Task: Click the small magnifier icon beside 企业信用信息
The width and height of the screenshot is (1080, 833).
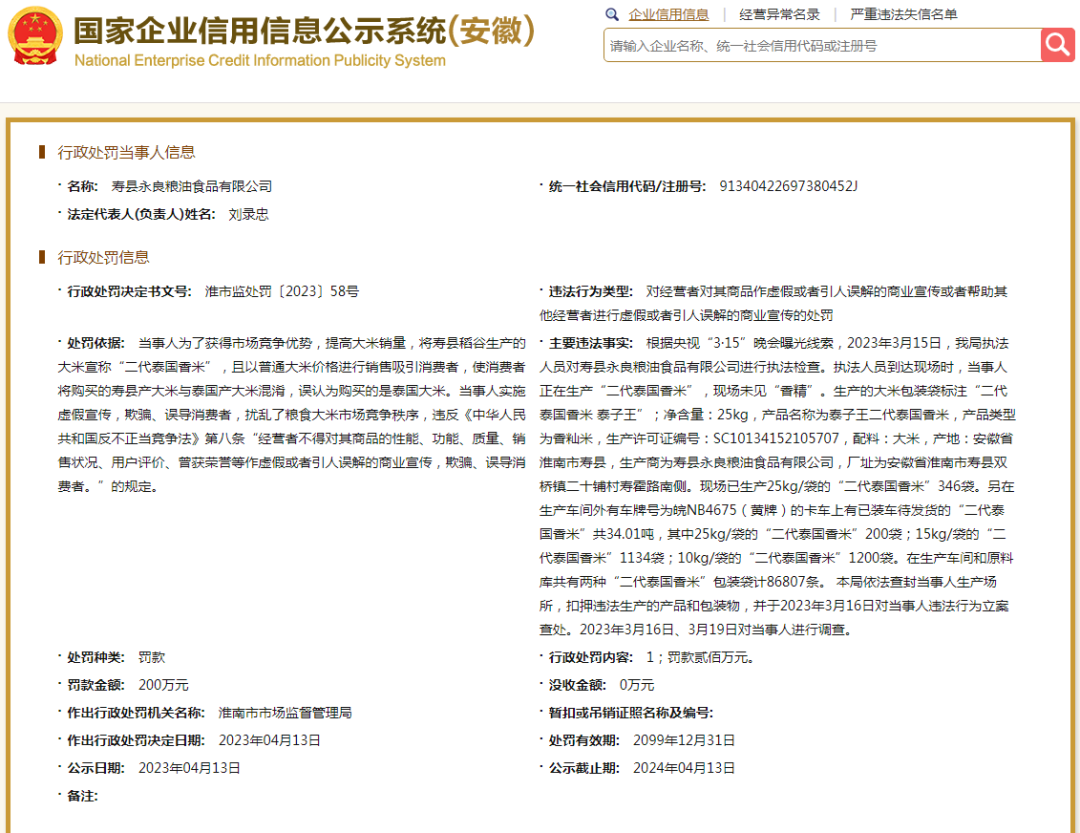Action: [612, 14]
